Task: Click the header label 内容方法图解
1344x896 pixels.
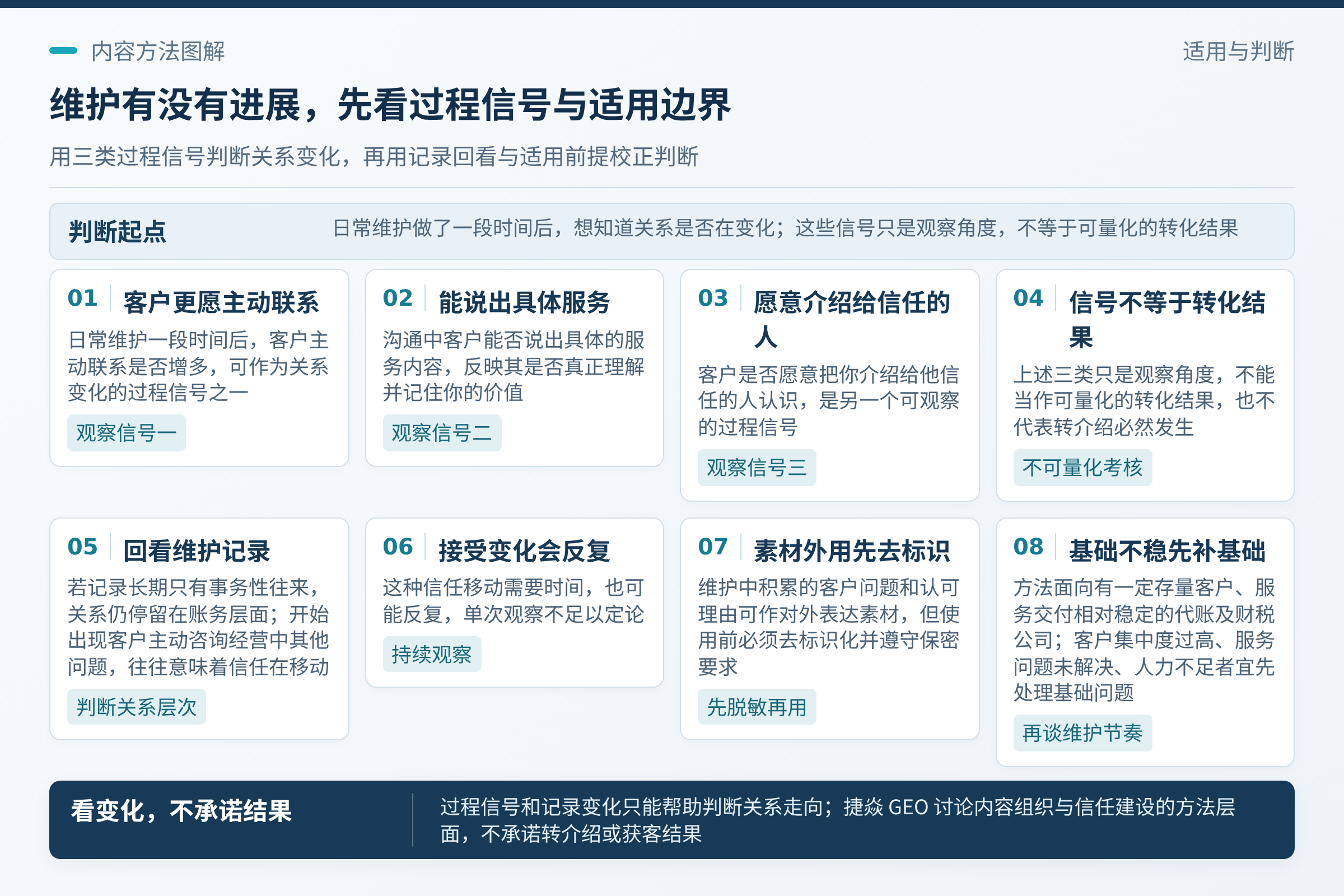Action: pos(158,52)
